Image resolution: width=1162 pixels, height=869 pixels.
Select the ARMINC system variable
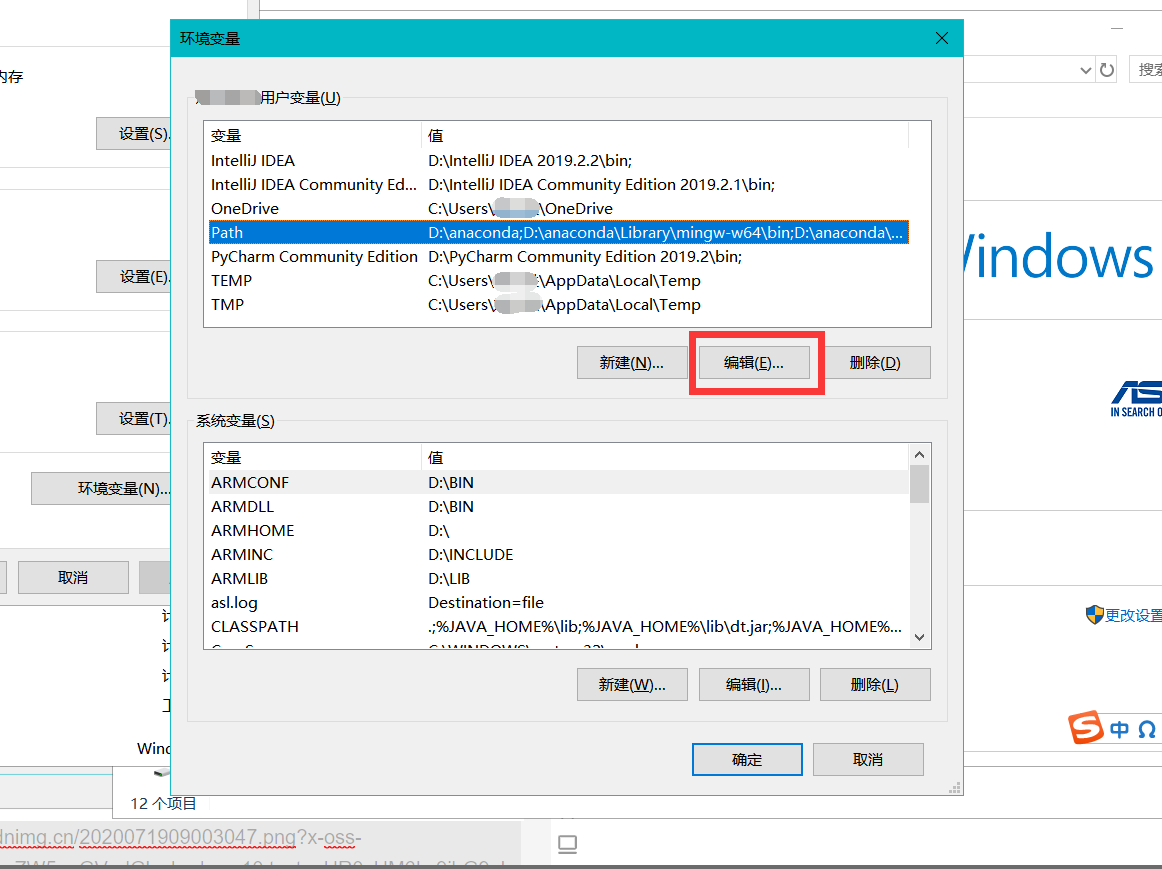coord(559,554)
